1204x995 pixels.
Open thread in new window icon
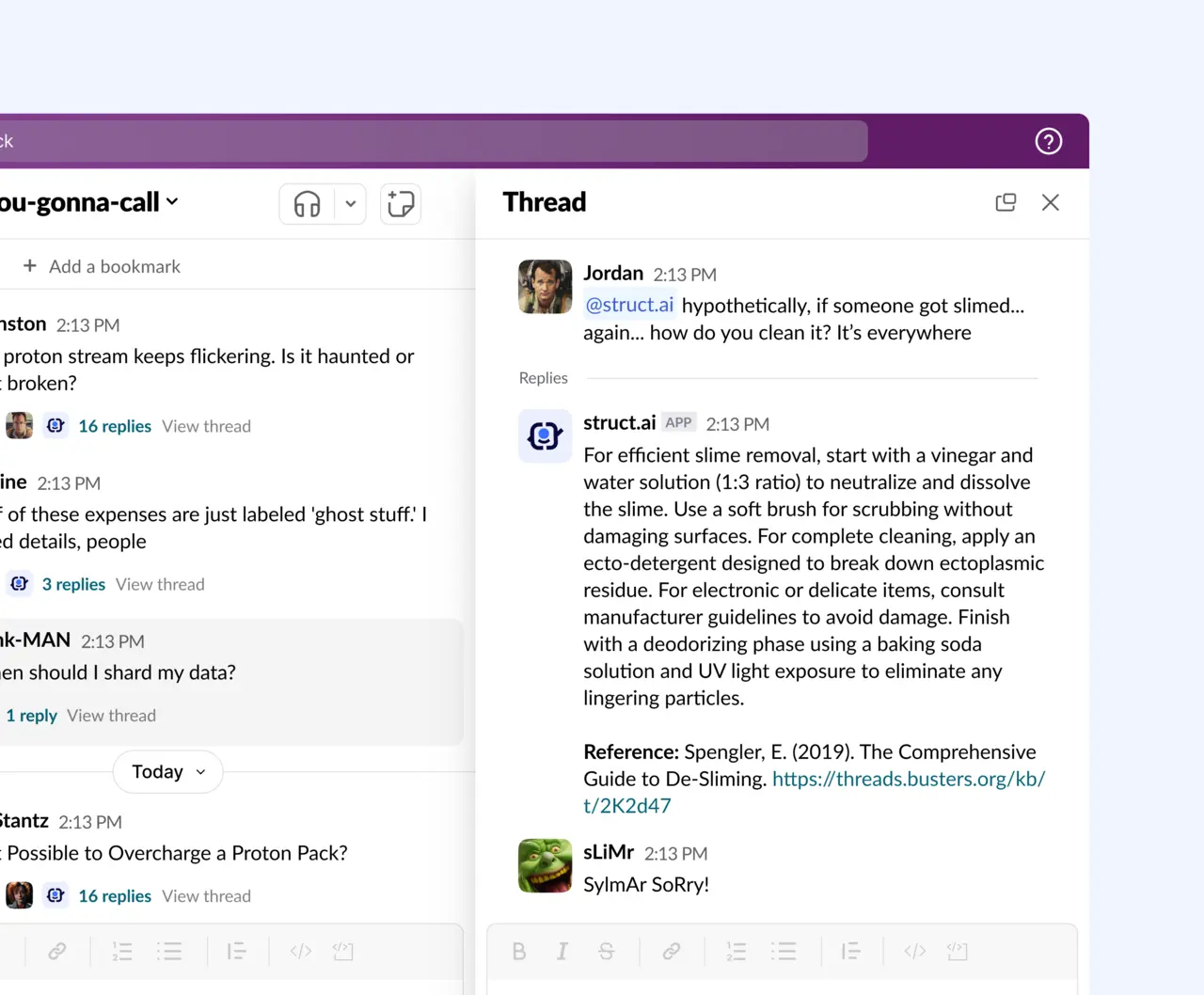[1006, 202]
